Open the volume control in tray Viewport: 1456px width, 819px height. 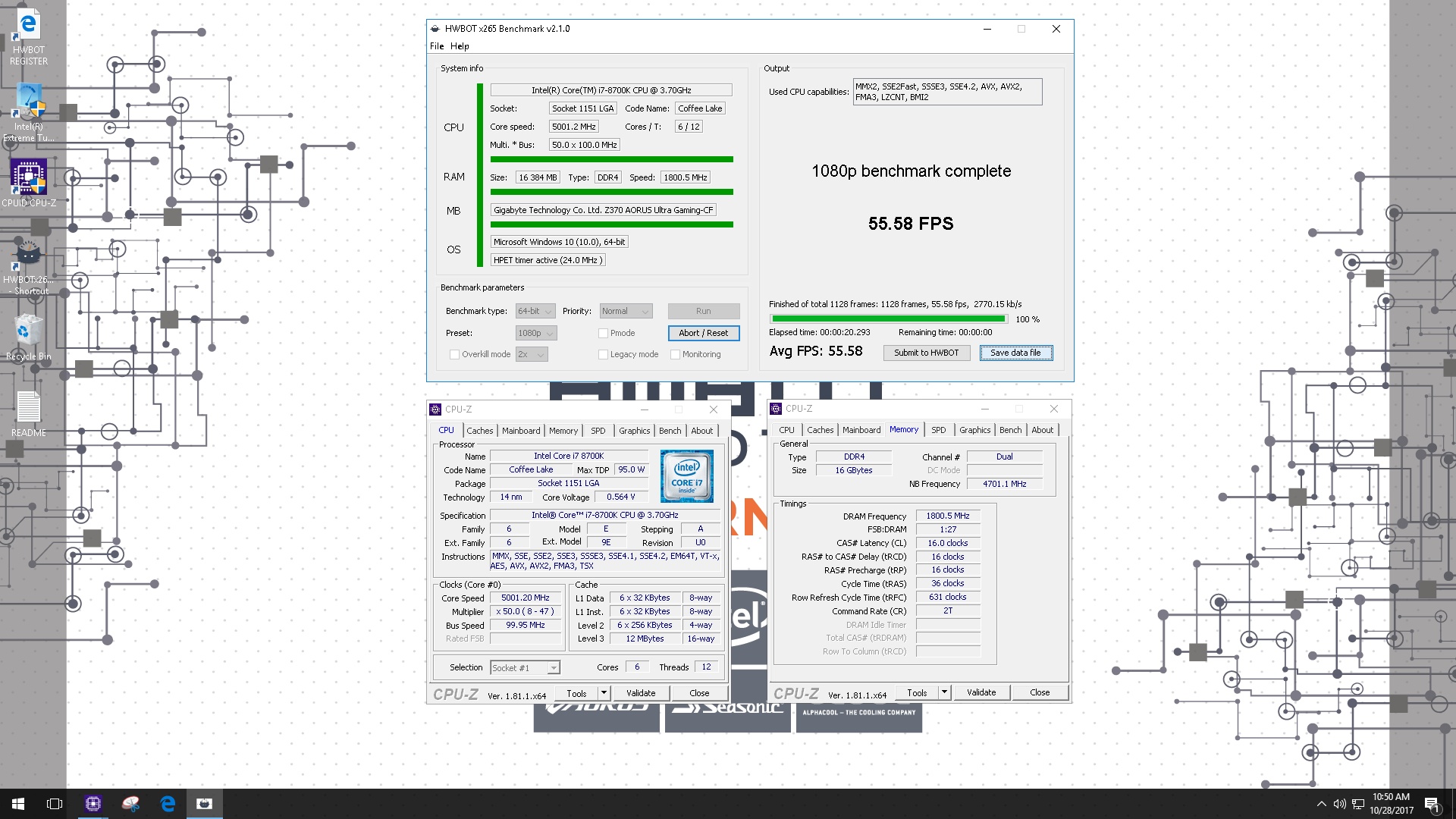(x=1339, y=804)
